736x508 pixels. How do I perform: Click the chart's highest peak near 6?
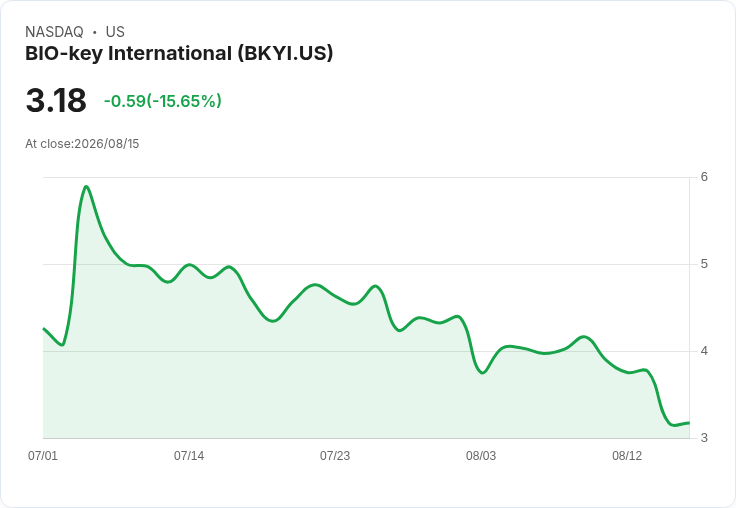pos(86,186)
